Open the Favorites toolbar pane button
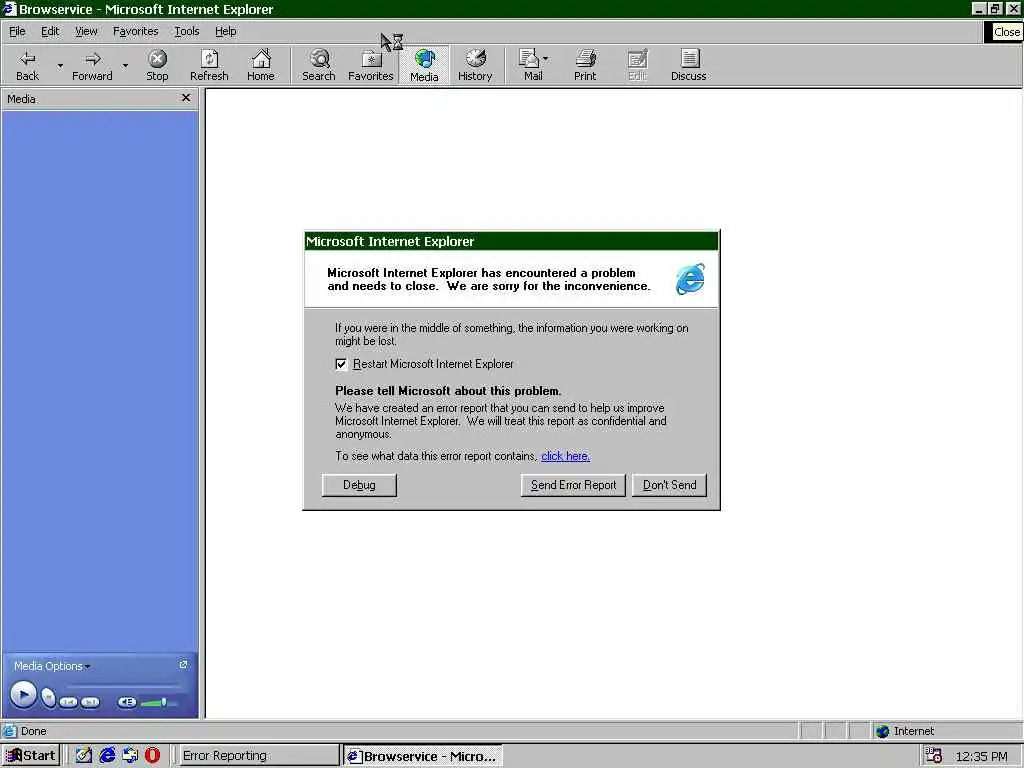Image resolution: width=1024 pixels, height=768 pixels. point(370,65)
